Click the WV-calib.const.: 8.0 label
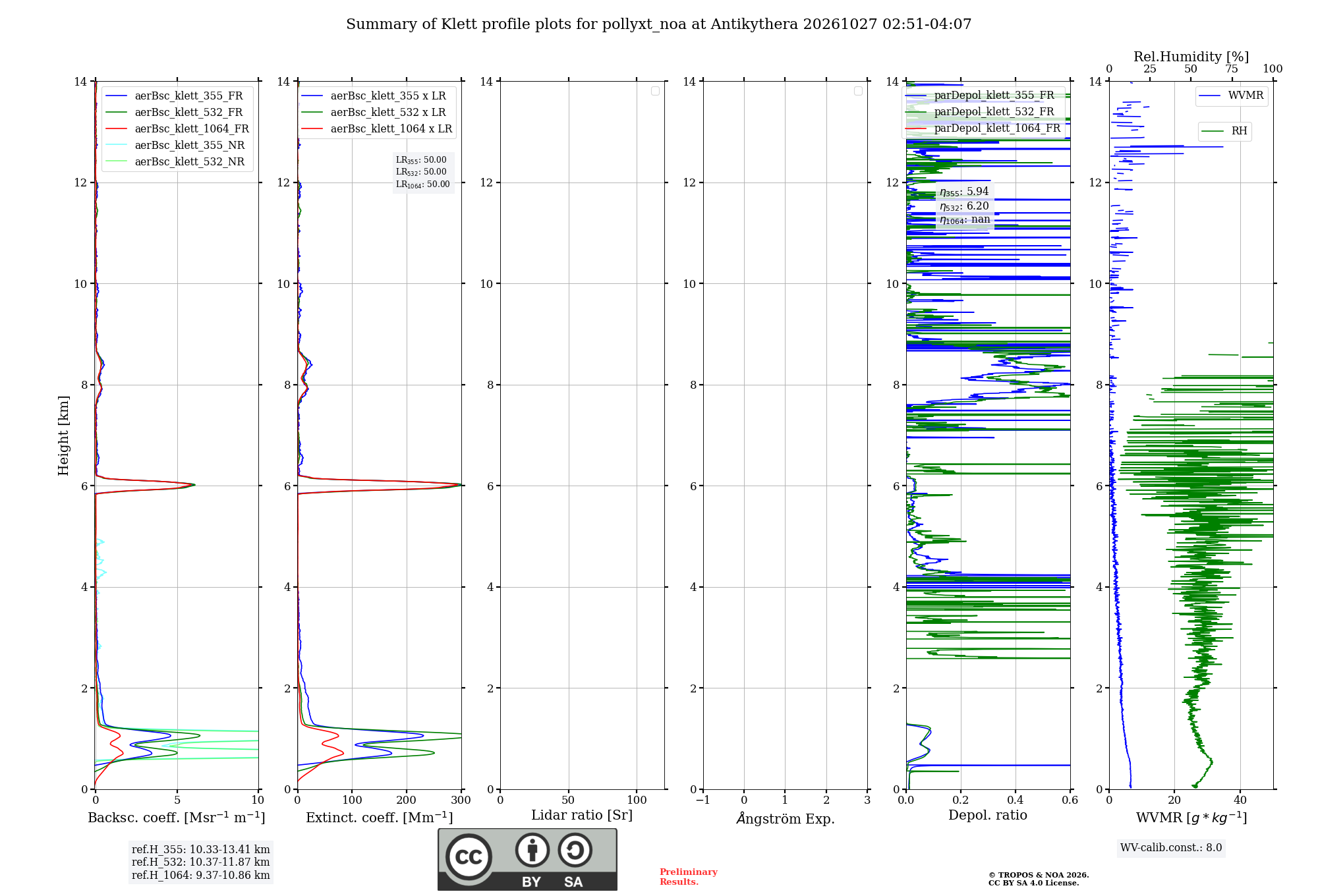Viewport: 1318px width, 896px height. [1171, 848]
